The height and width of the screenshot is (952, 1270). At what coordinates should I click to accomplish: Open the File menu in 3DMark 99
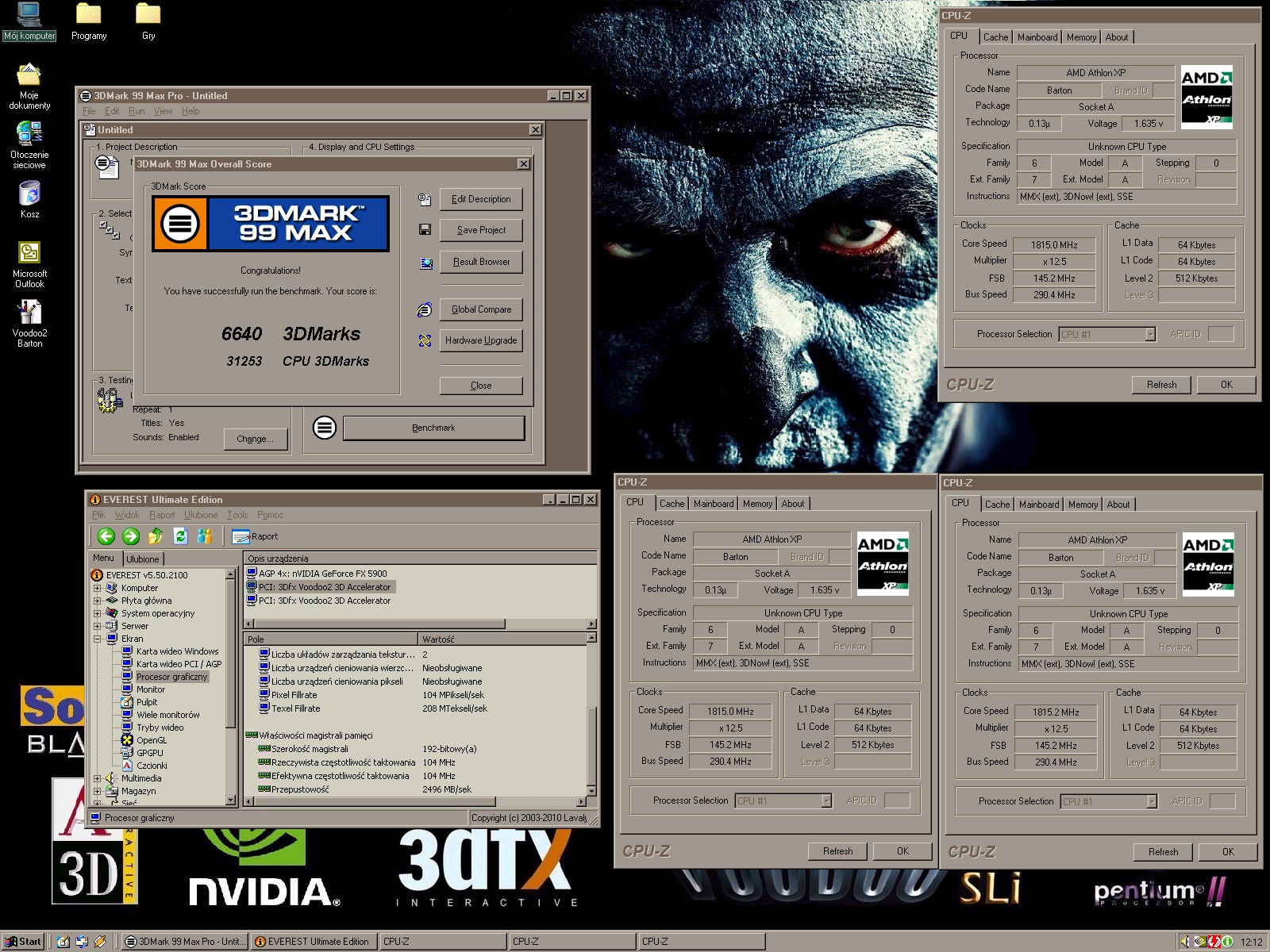(x=89, y=111)
